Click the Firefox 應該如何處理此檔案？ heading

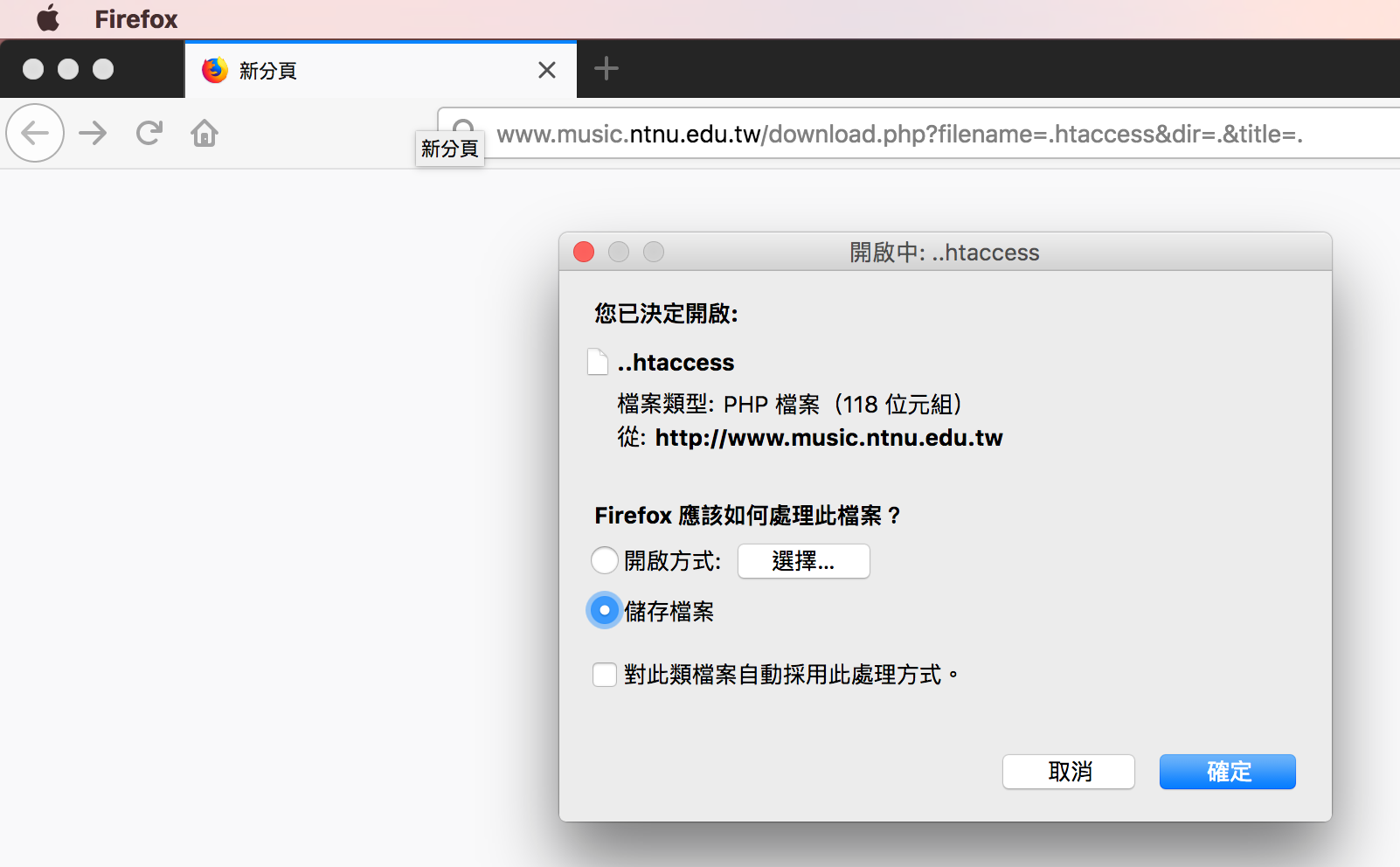pos(748,516)
